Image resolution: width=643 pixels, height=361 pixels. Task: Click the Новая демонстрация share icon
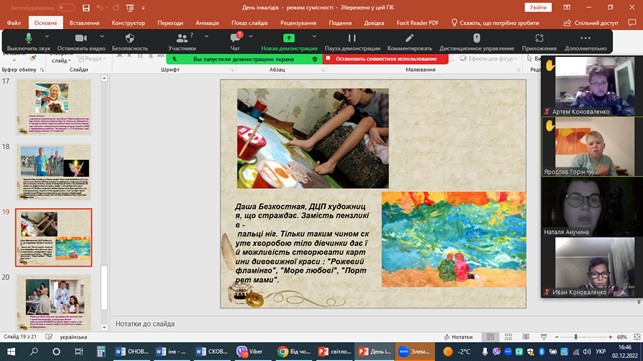coord(289,38)
